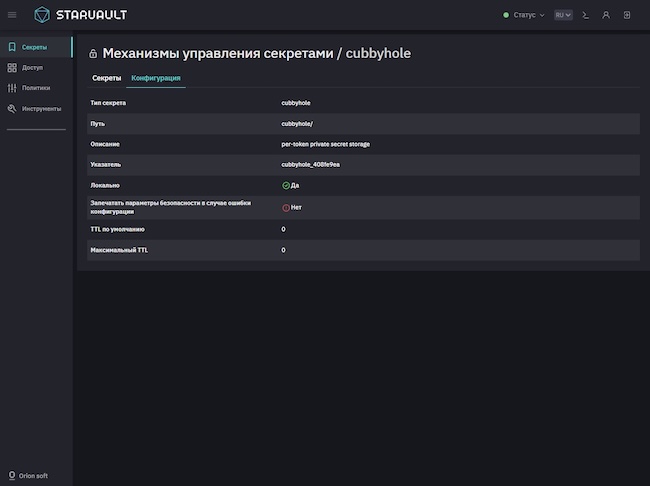Click the Секреты bookmark icon in sidebar
The width and height of the screenshot is (650, 486).
[x=12, y=47]
